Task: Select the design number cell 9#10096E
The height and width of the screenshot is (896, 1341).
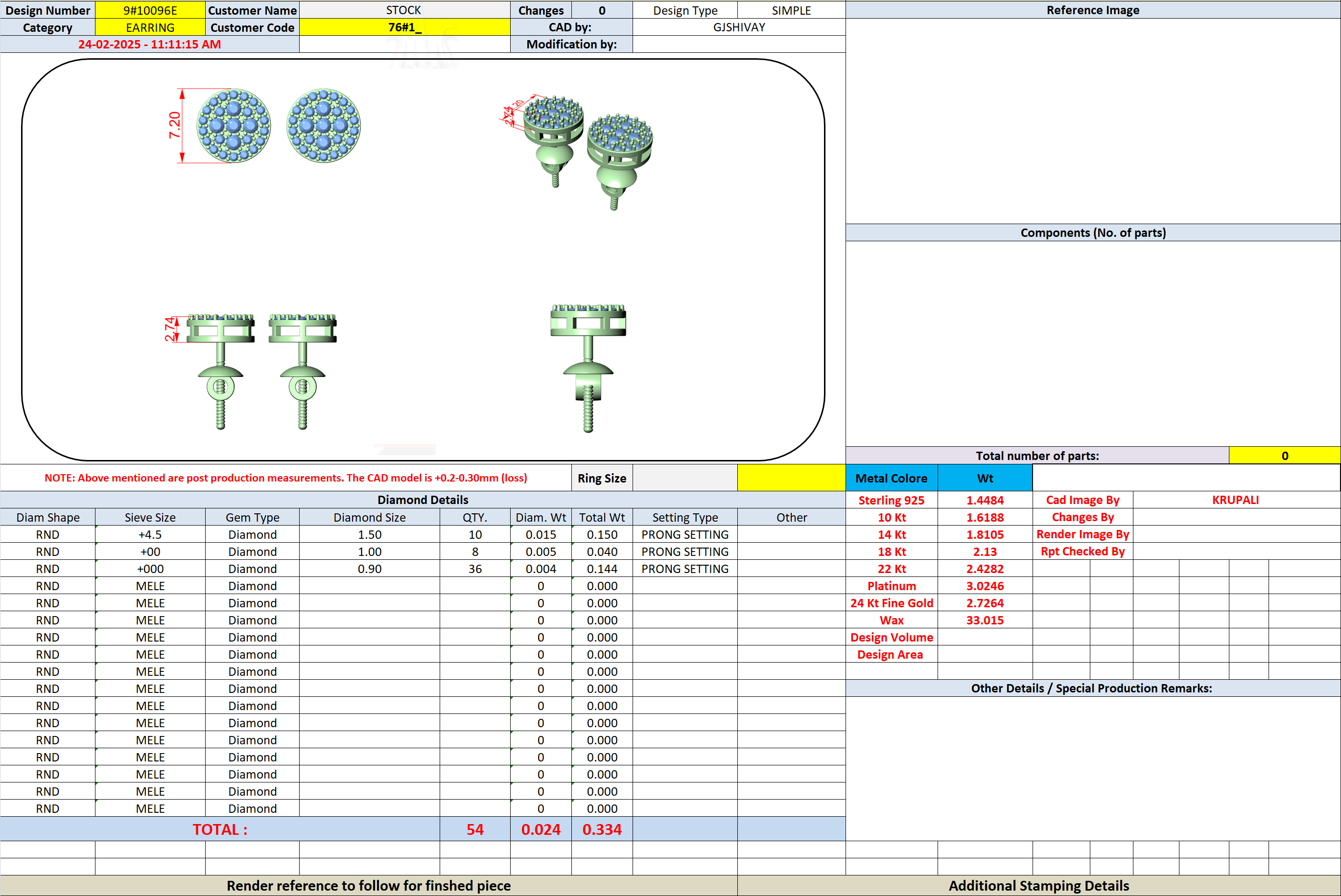Action: [150, 10]
